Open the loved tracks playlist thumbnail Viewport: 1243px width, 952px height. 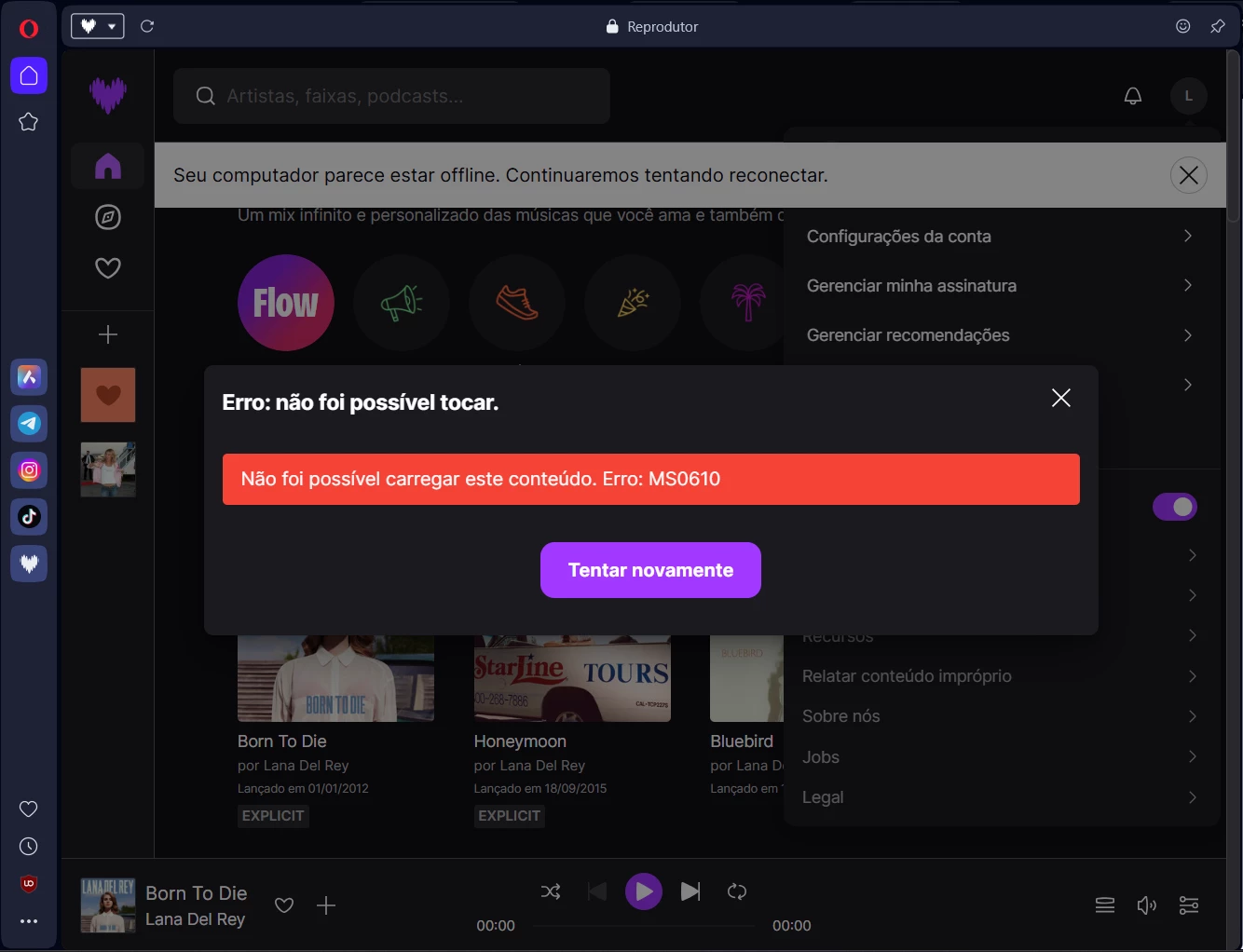[x=108, y=395]
